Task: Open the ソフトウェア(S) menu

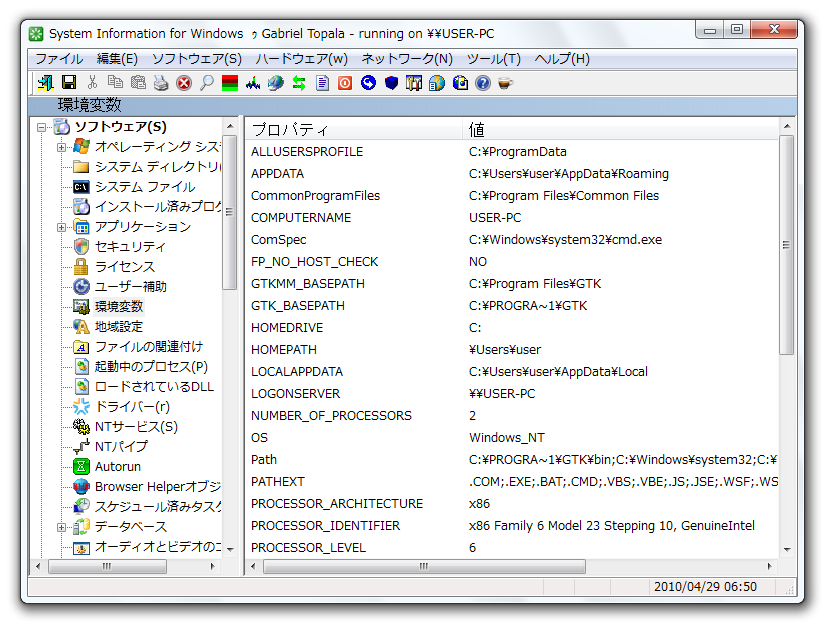Action: point(196,59)
